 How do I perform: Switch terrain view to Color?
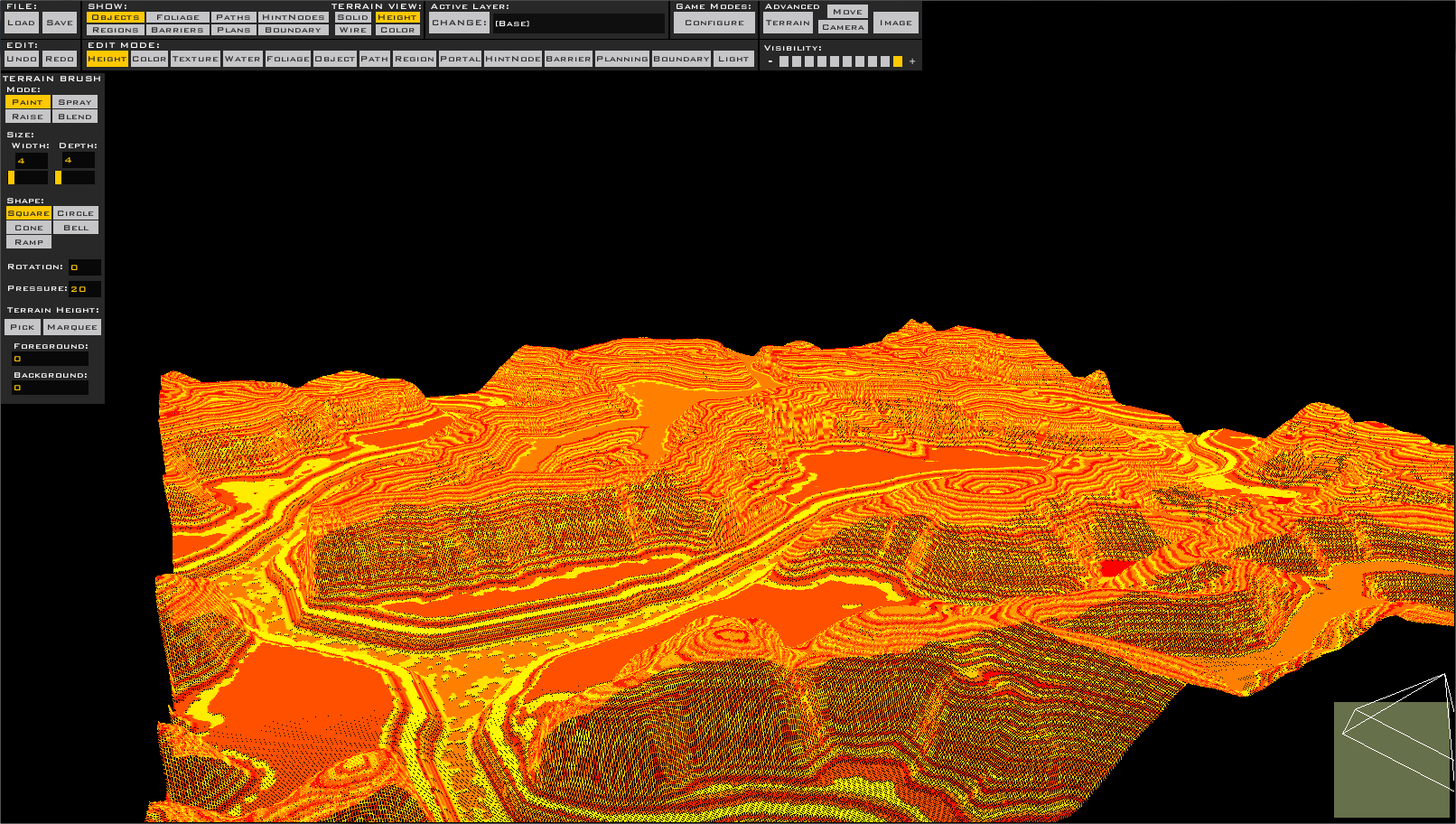coord(397,30)
